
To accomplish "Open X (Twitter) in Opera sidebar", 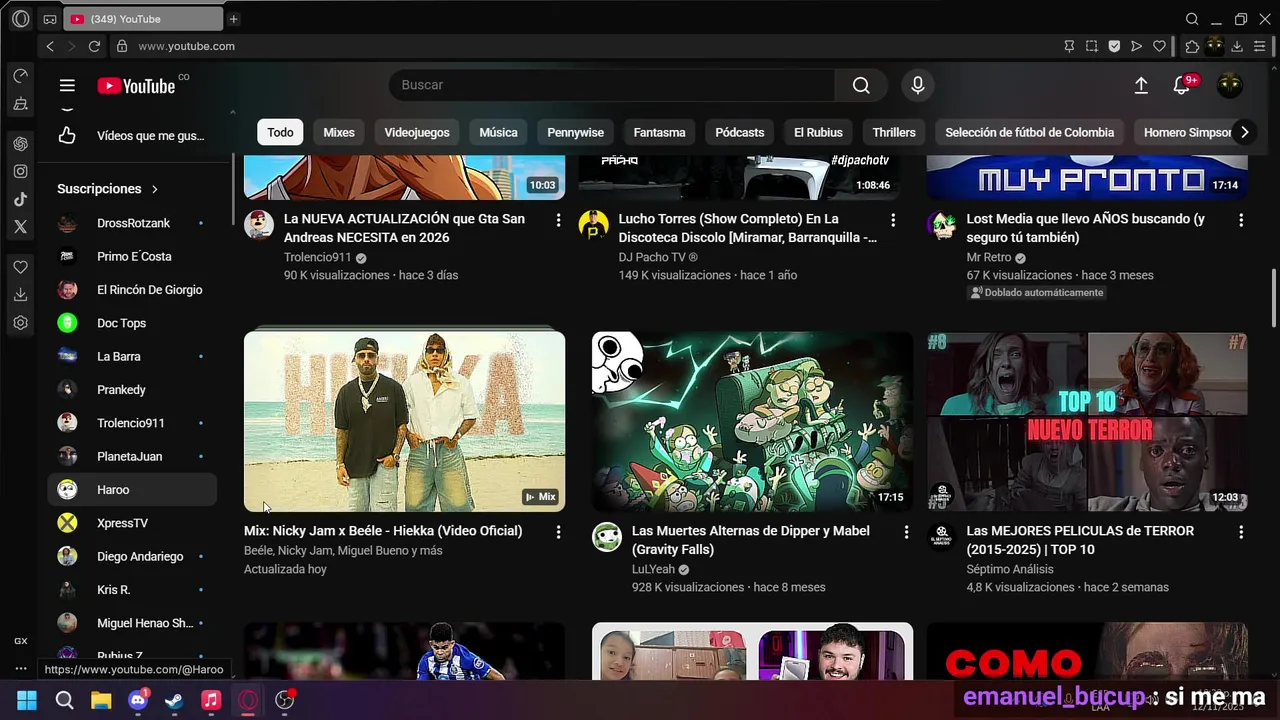I will [x=20, y=227].
